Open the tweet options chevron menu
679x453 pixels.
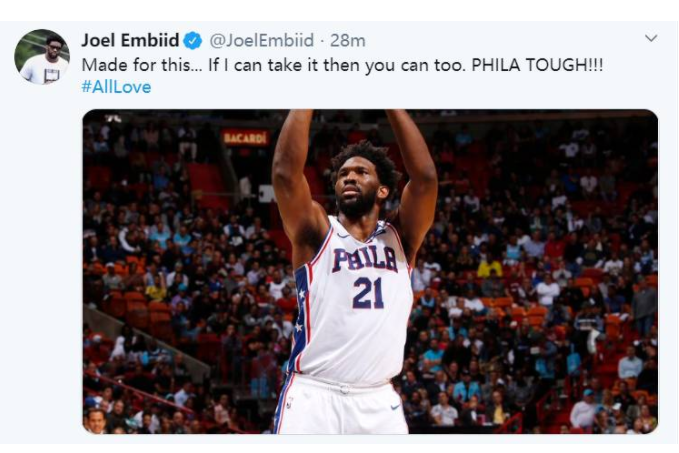(x=651, y=39)
